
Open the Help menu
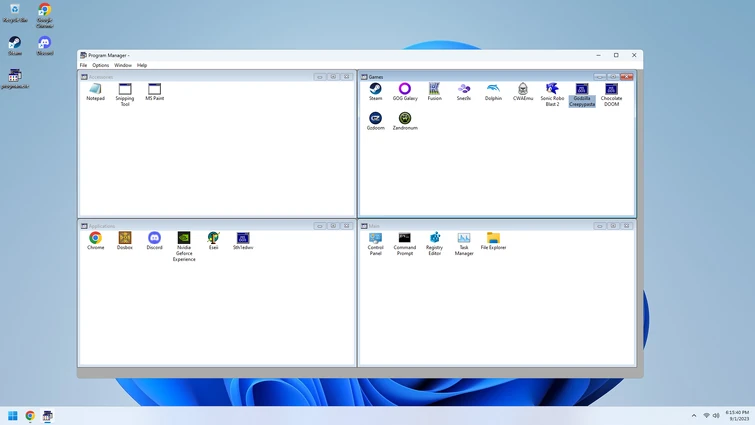[x=142, y=65]
